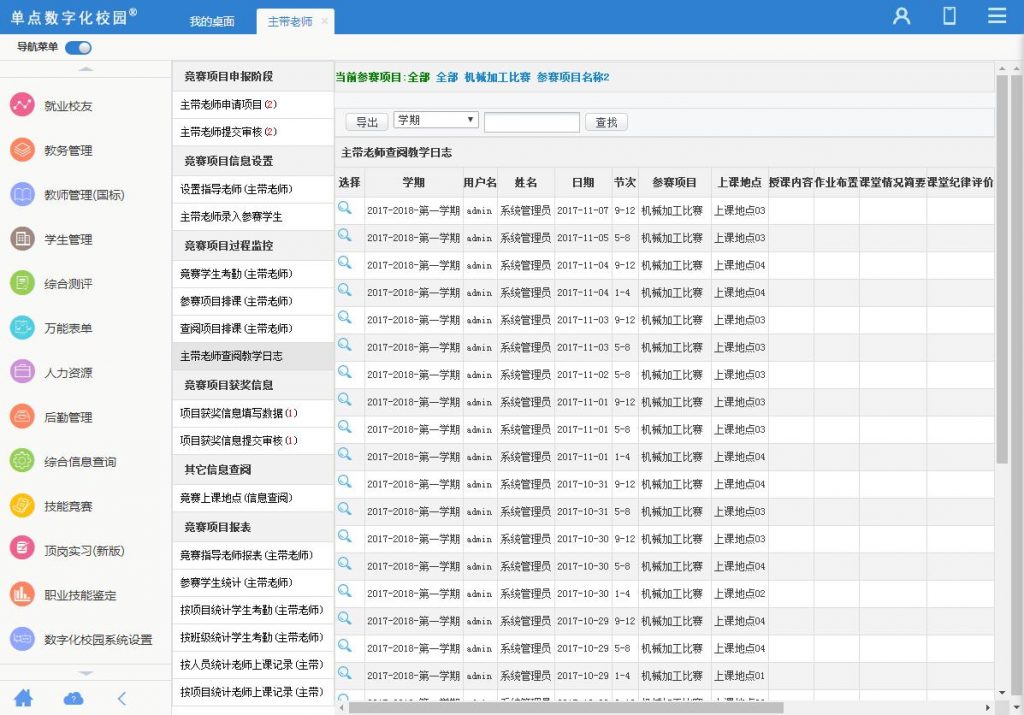The width and height of the screenshot is (1024, 715).
Task: Click the mobile device icon in the header
Action: [950, 16]
